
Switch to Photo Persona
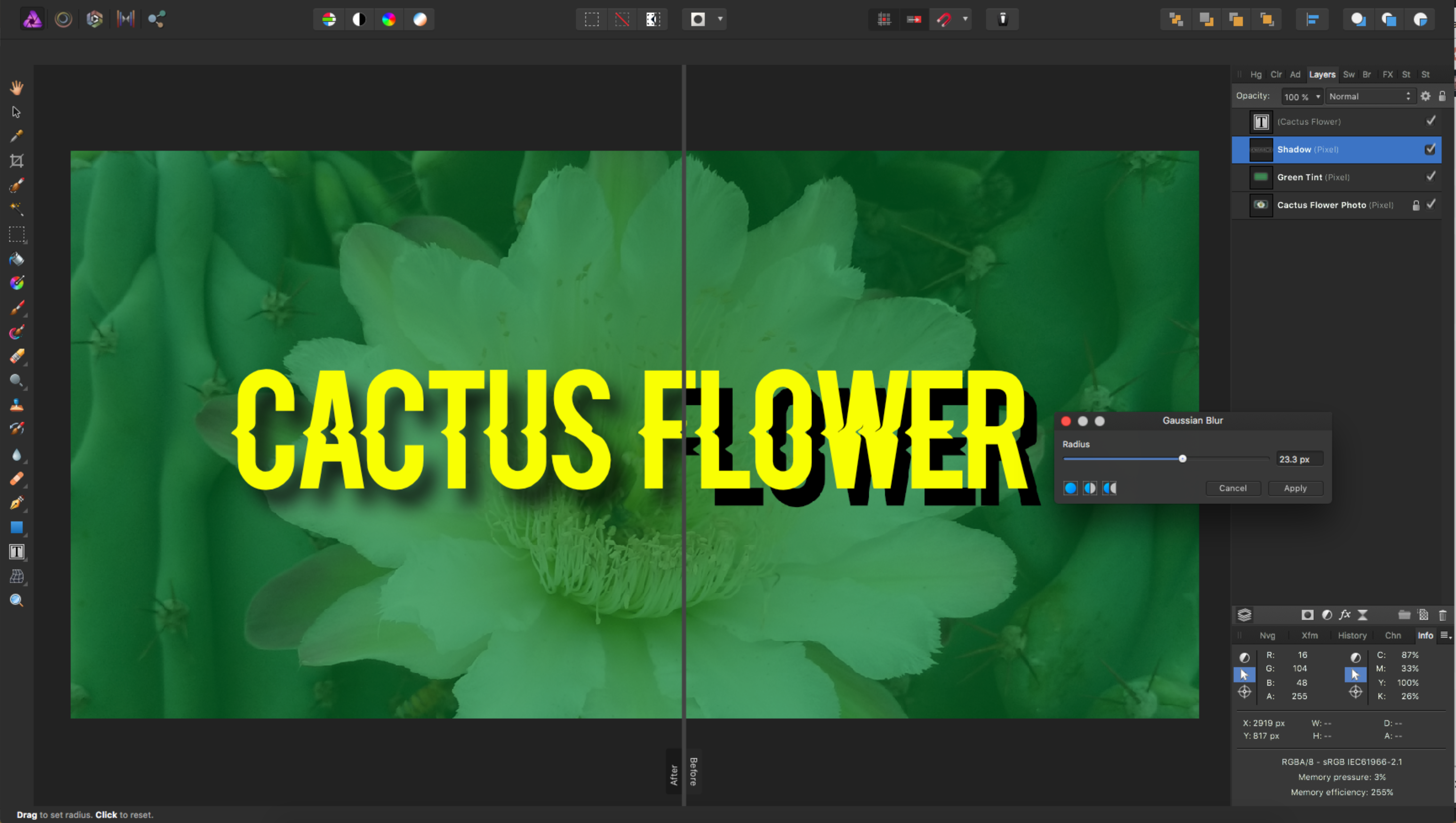pyautogui.click(x=32, y=19)
